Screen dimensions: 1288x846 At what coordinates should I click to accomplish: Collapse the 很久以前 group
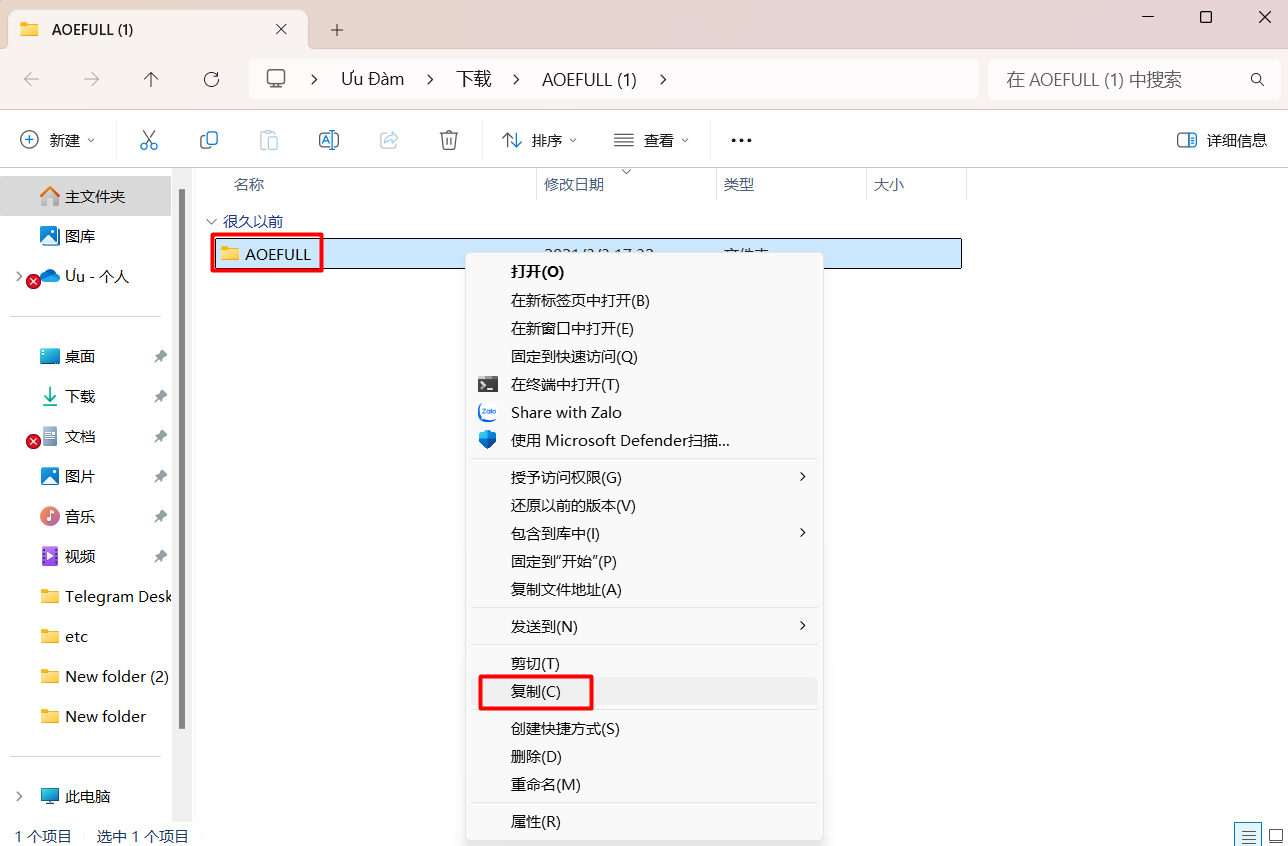(x=211, y=221)
